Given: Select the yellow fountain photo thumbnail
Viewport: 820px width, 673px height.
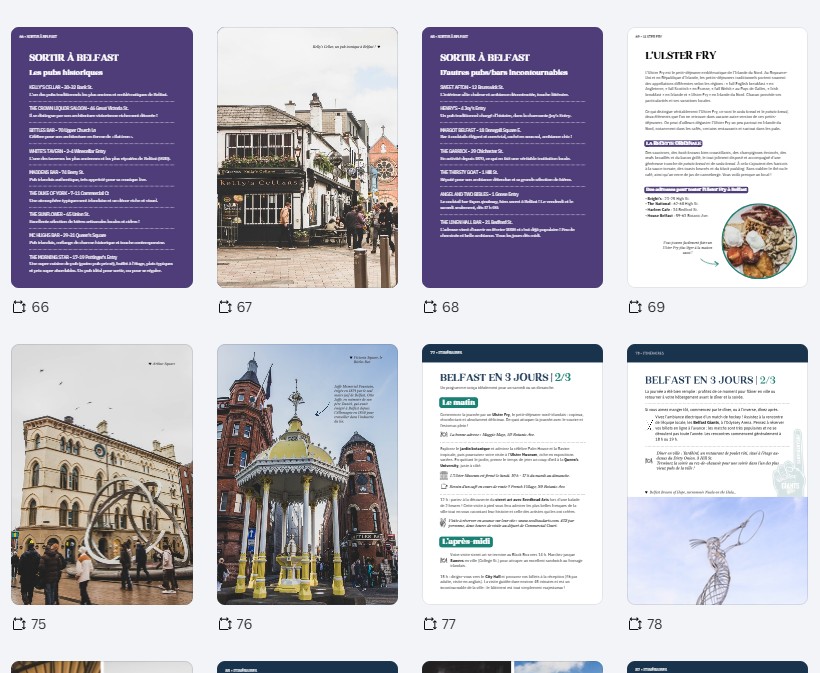Looking at the screenshot, I should pos(307,474).
